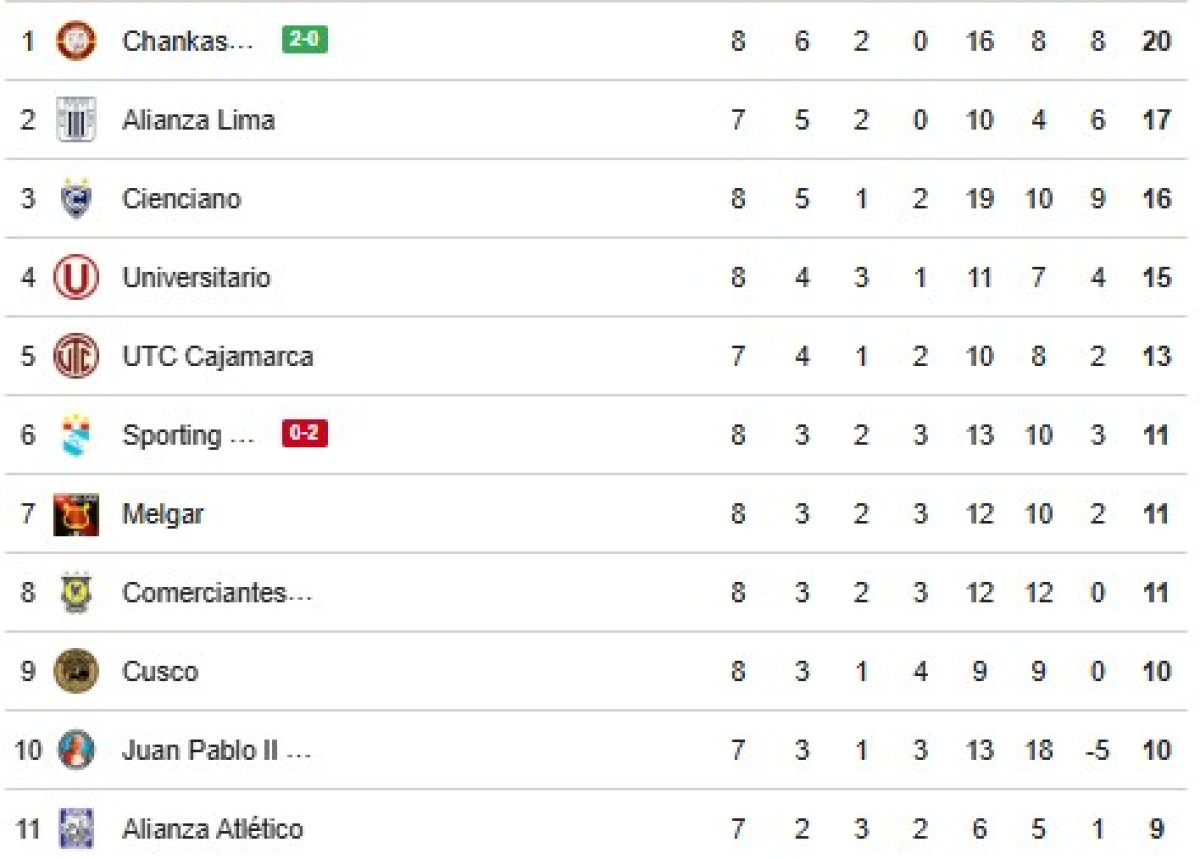Click the Comerciantes shield logo

[x=74, y=592]
